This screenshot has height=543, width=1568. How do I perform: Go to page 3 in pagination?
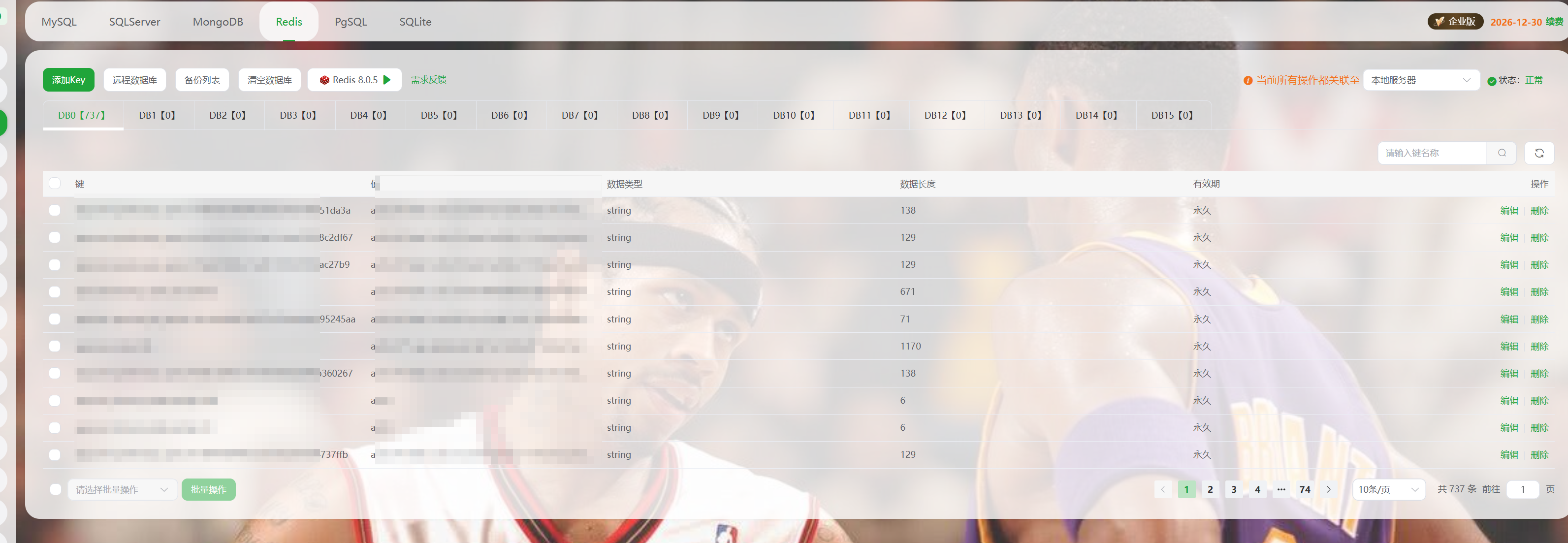pos(1233,489)
